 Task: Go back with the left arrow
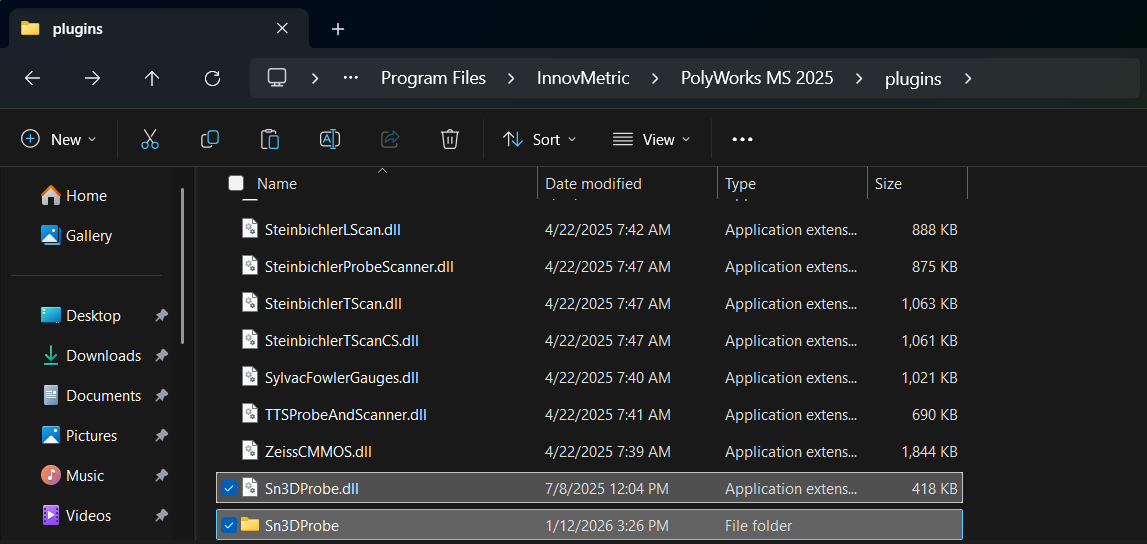[32, 78]
